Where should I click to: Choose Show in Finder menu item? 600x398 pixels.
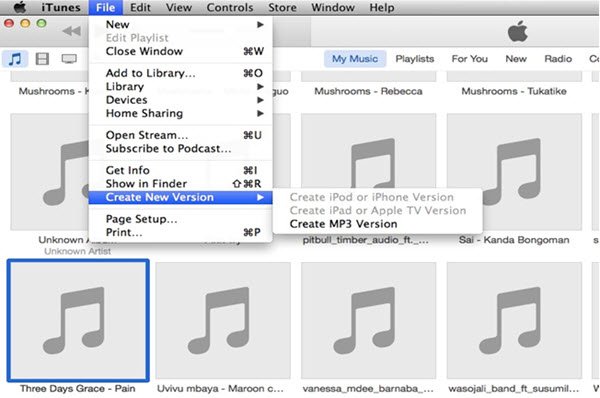(x=181, y=184)
